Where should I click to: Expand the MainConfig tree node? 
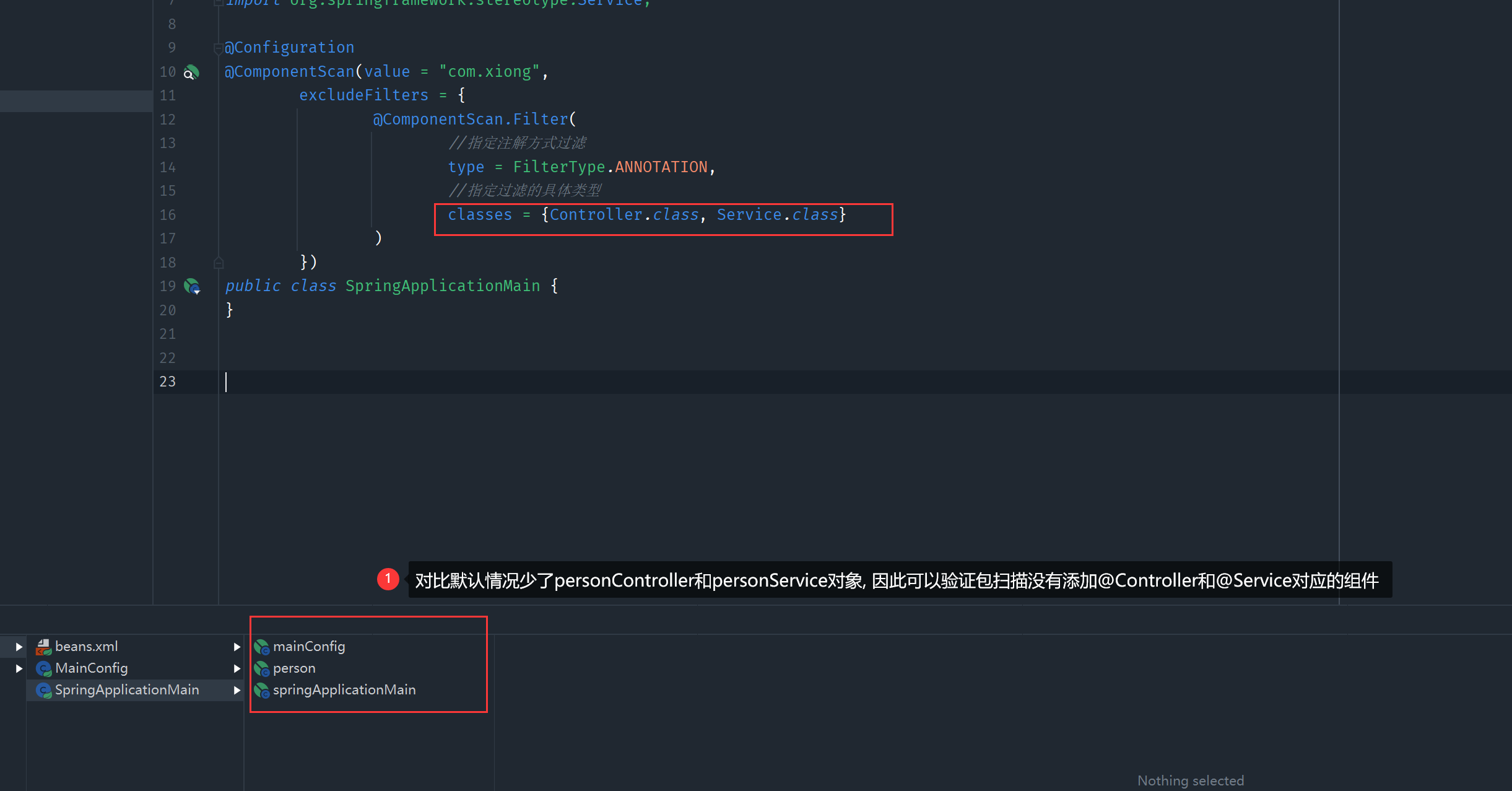(x=19, y=668)
